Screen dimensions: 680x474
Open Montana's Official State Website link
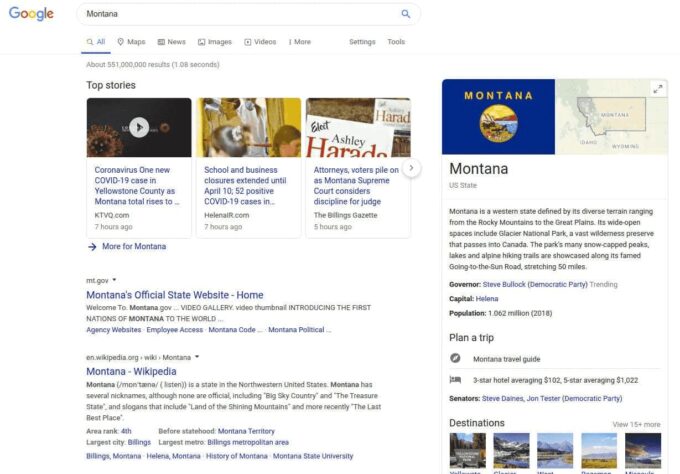pyautogui.click(x=175, y=295)
